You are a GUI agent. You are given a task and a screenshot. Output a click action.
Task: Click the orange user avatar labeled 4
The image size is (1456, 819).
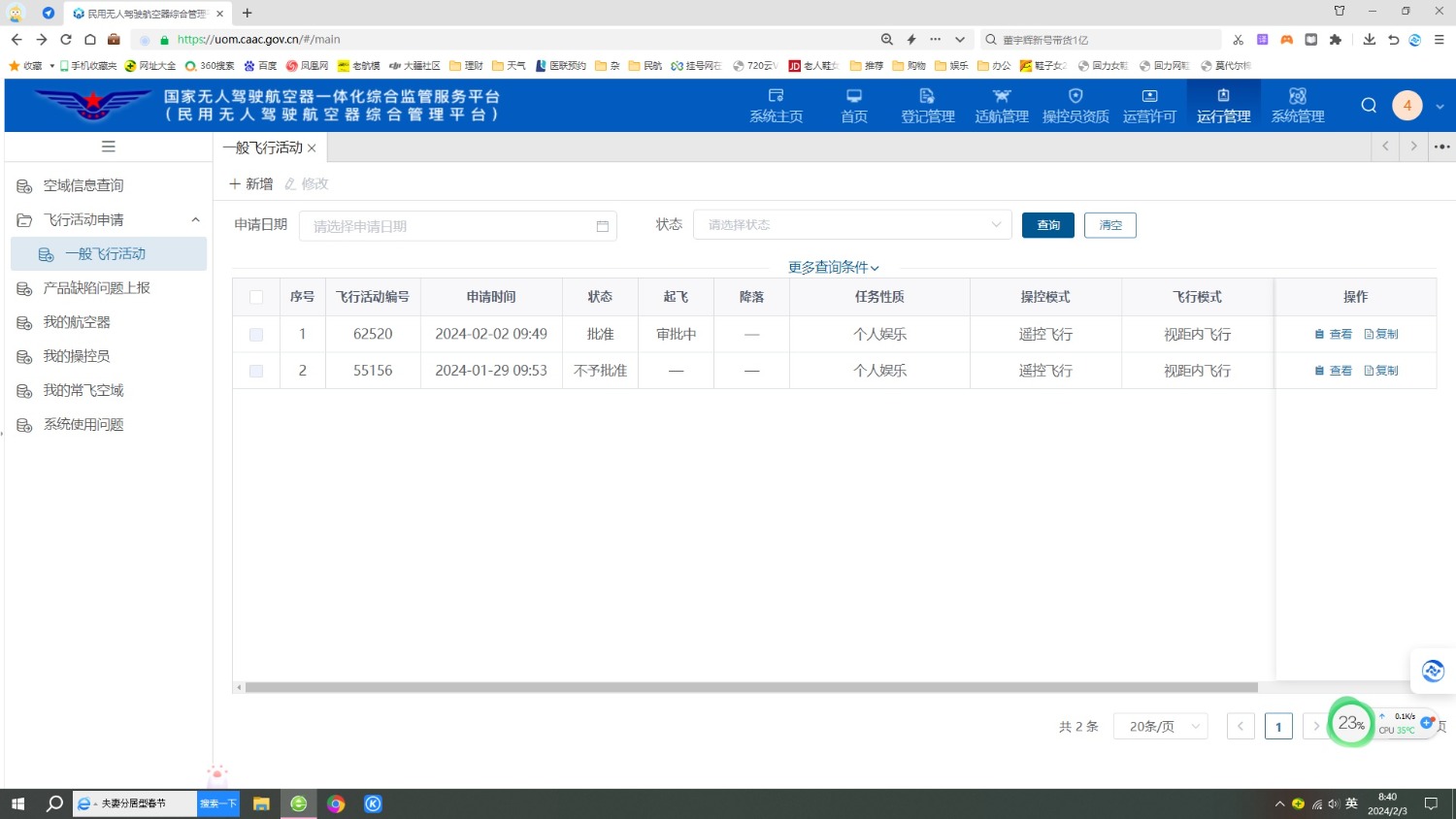1407,105
